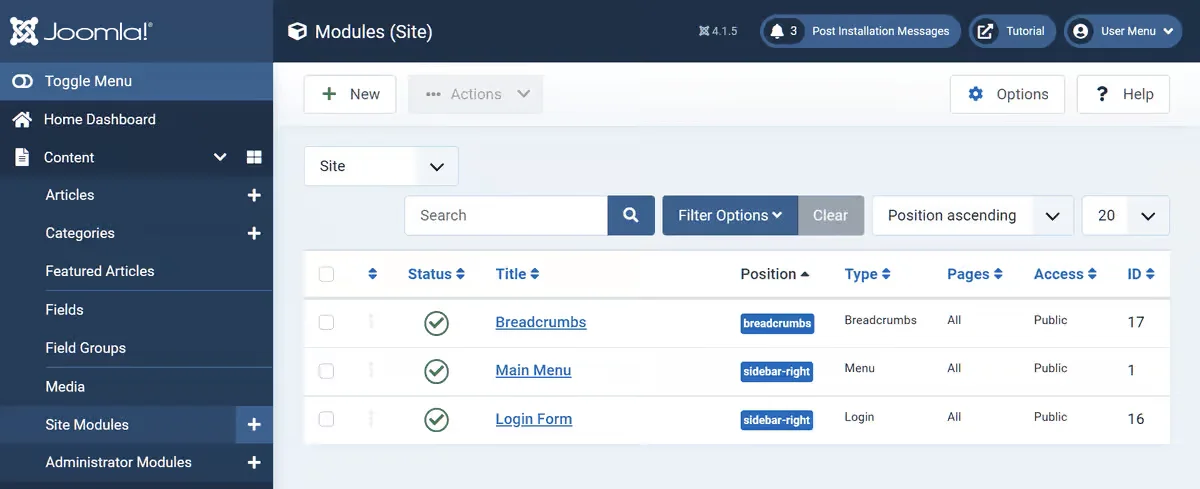Image resolution: width=1200 pixels, height=489 pixels.
Task: Click the Main Menu row drag handle
Action: click(x=371, y=370)
